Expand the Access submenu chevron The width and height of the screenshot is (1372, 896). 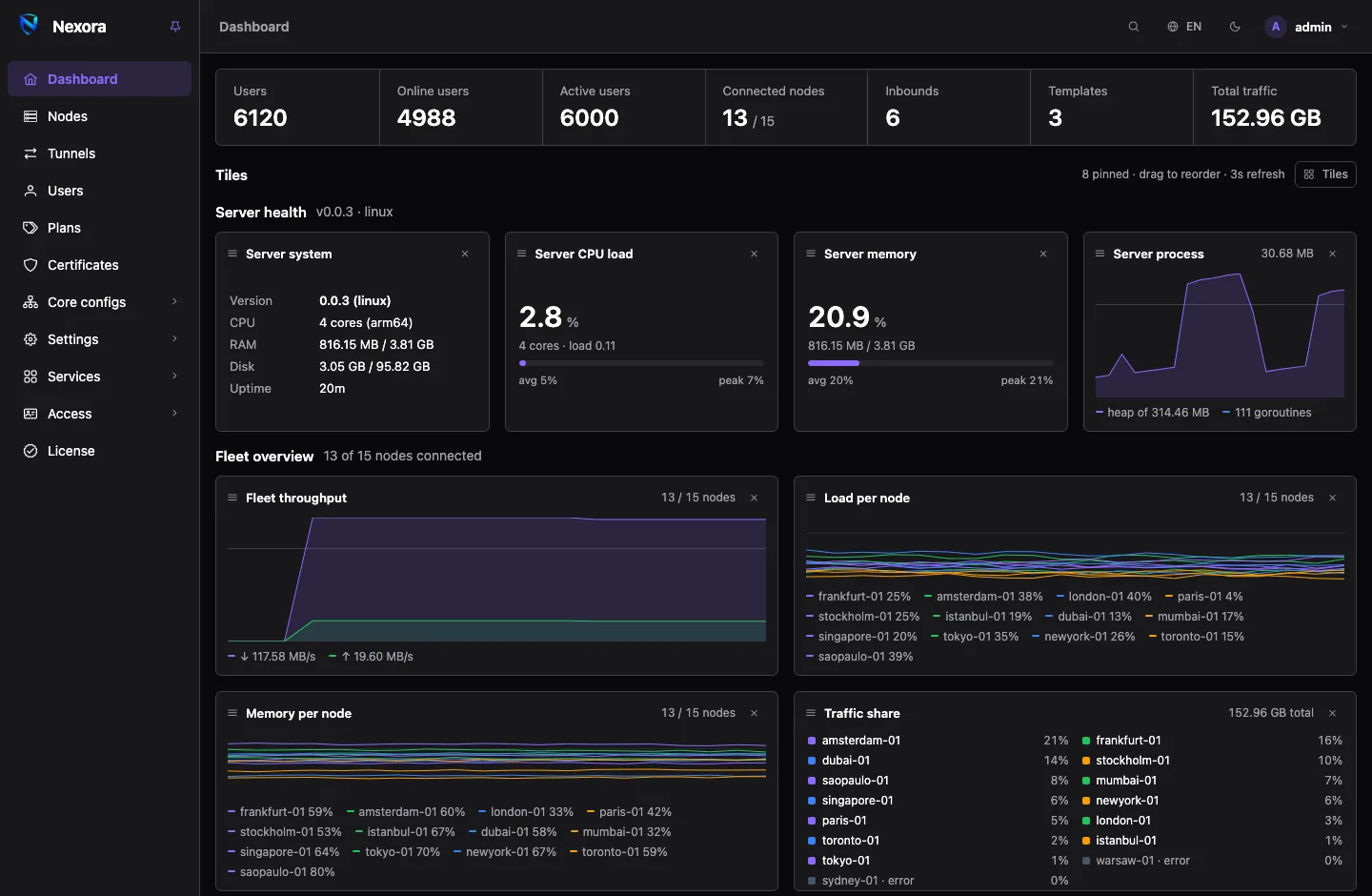tap(174, 413)
